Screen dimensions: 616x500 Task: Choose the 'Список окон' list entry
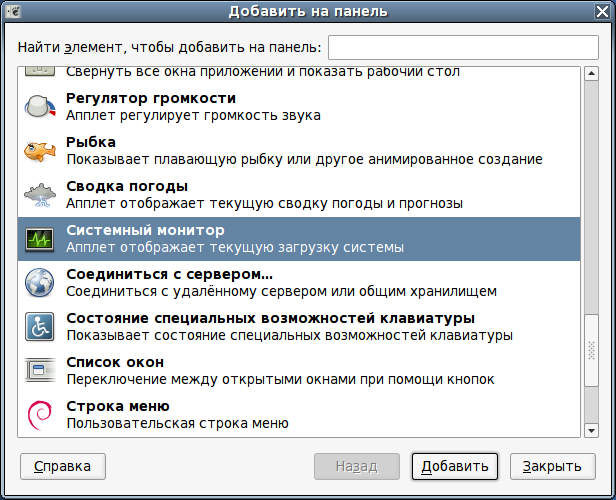299,371
